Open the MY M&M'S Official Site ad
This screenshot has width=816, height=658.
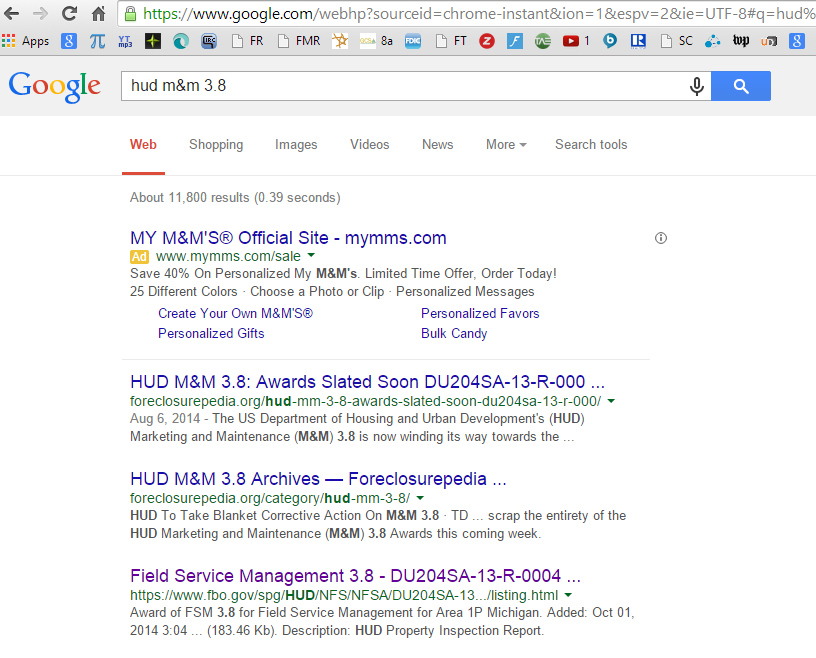288,238
